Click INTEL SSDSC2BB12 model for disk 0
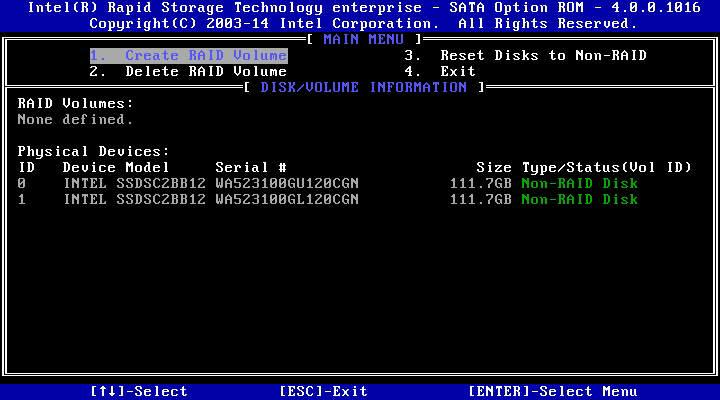The width and height of the screenshot is (720, 400). click(134, 183)
